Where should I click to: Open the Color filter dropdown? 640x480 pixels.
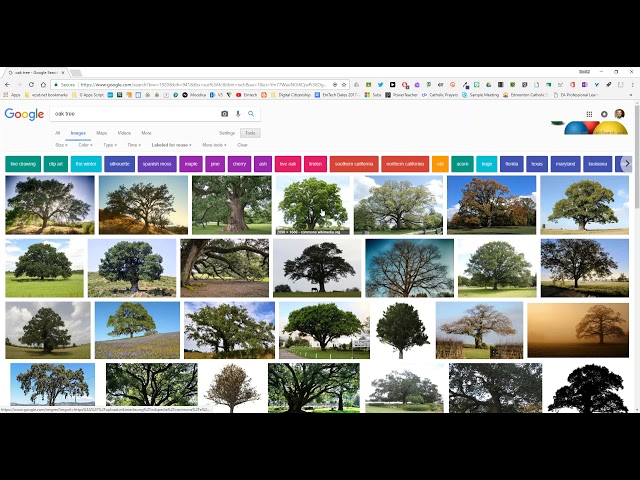(85, 145)
